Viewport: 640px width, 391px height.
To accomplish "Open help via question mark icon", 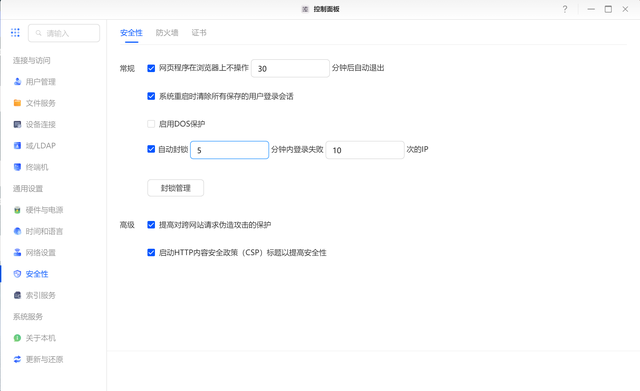I will 565,9.
